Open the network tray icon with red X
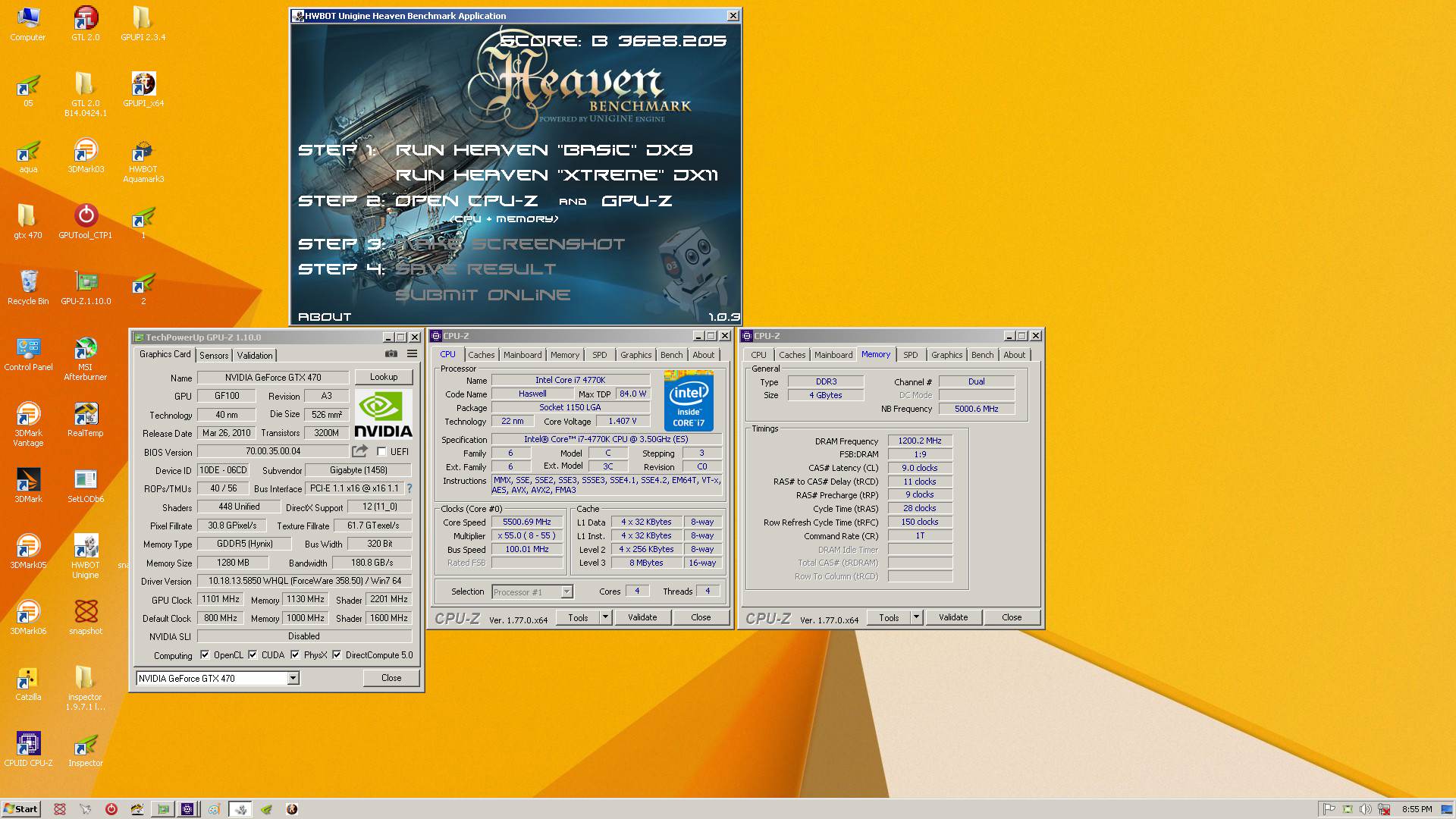Screen dimensions: 1456x819 click(x=1384, y=809)
